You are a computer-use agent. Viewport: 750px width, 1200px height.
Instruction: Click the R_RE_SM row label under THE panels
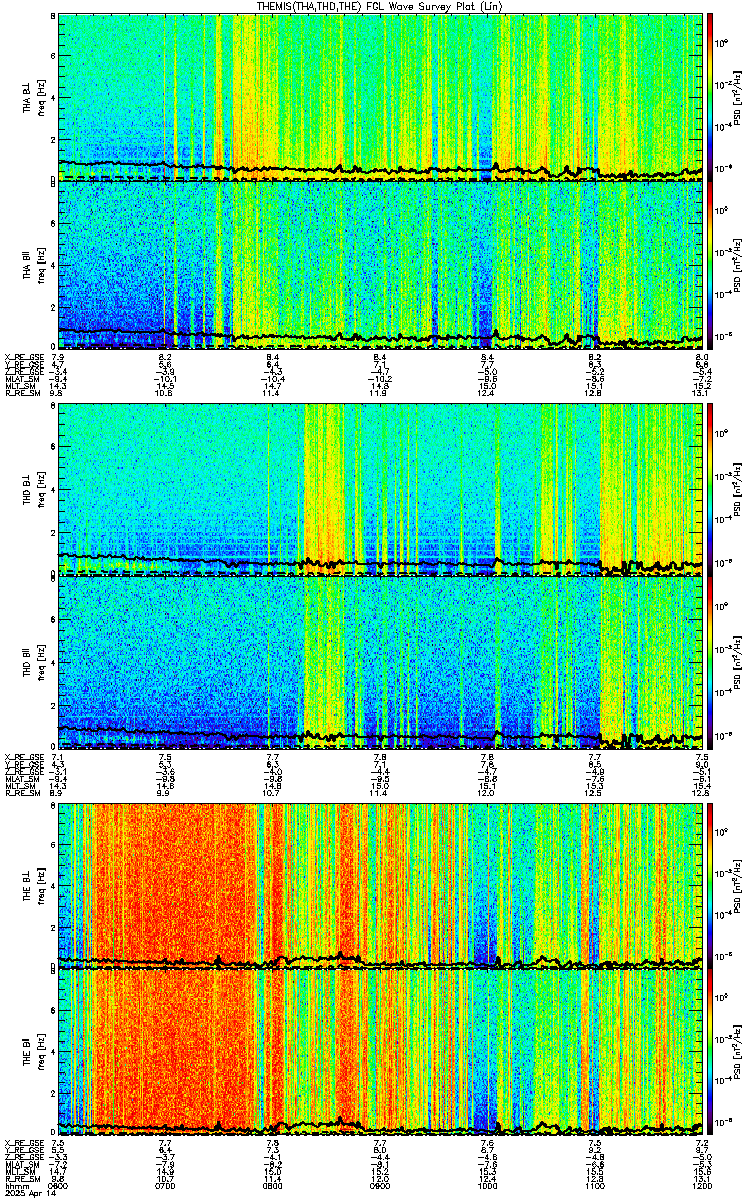[x=21, y=1180]
